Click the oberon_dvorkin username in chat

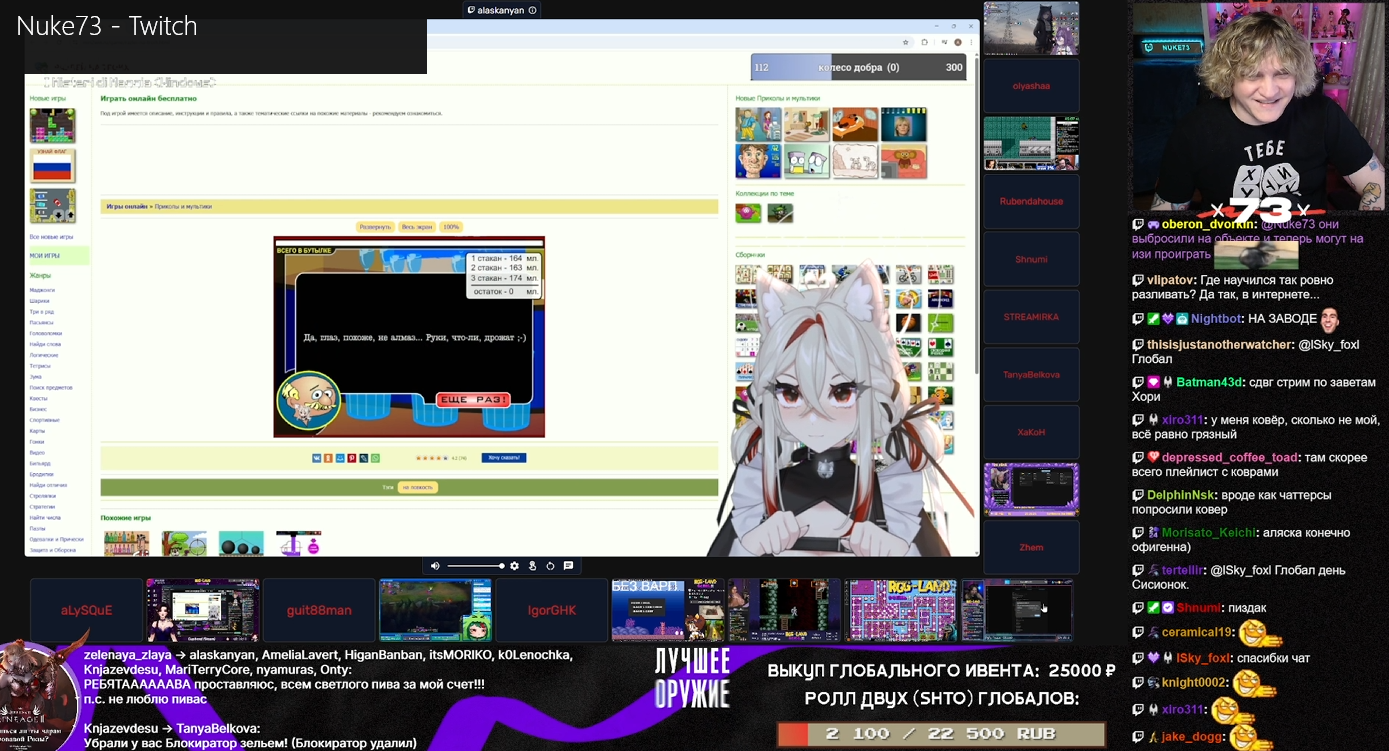tap(1210, 225)
